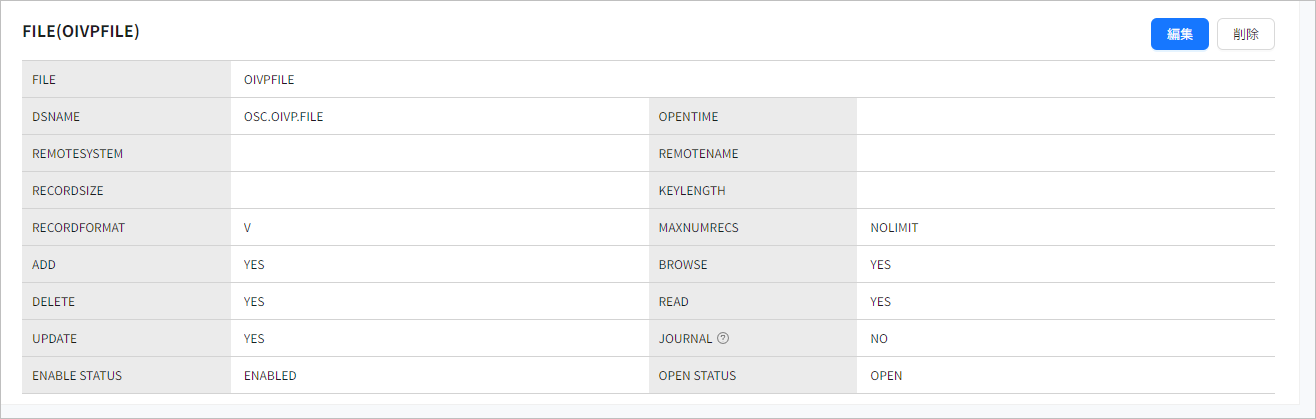Click the YES value next to READ

[x=880, y=302]
